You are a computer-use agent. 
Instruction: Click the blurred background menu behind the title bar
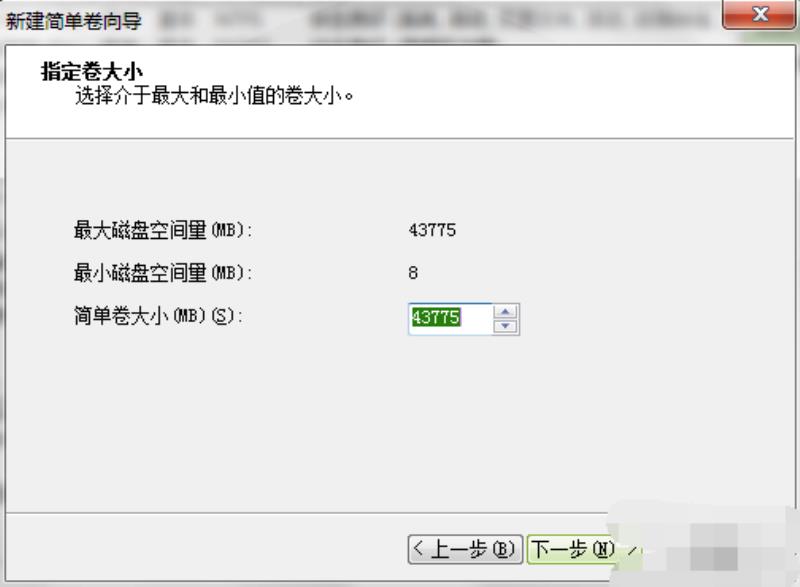click(x=434, y=20)
